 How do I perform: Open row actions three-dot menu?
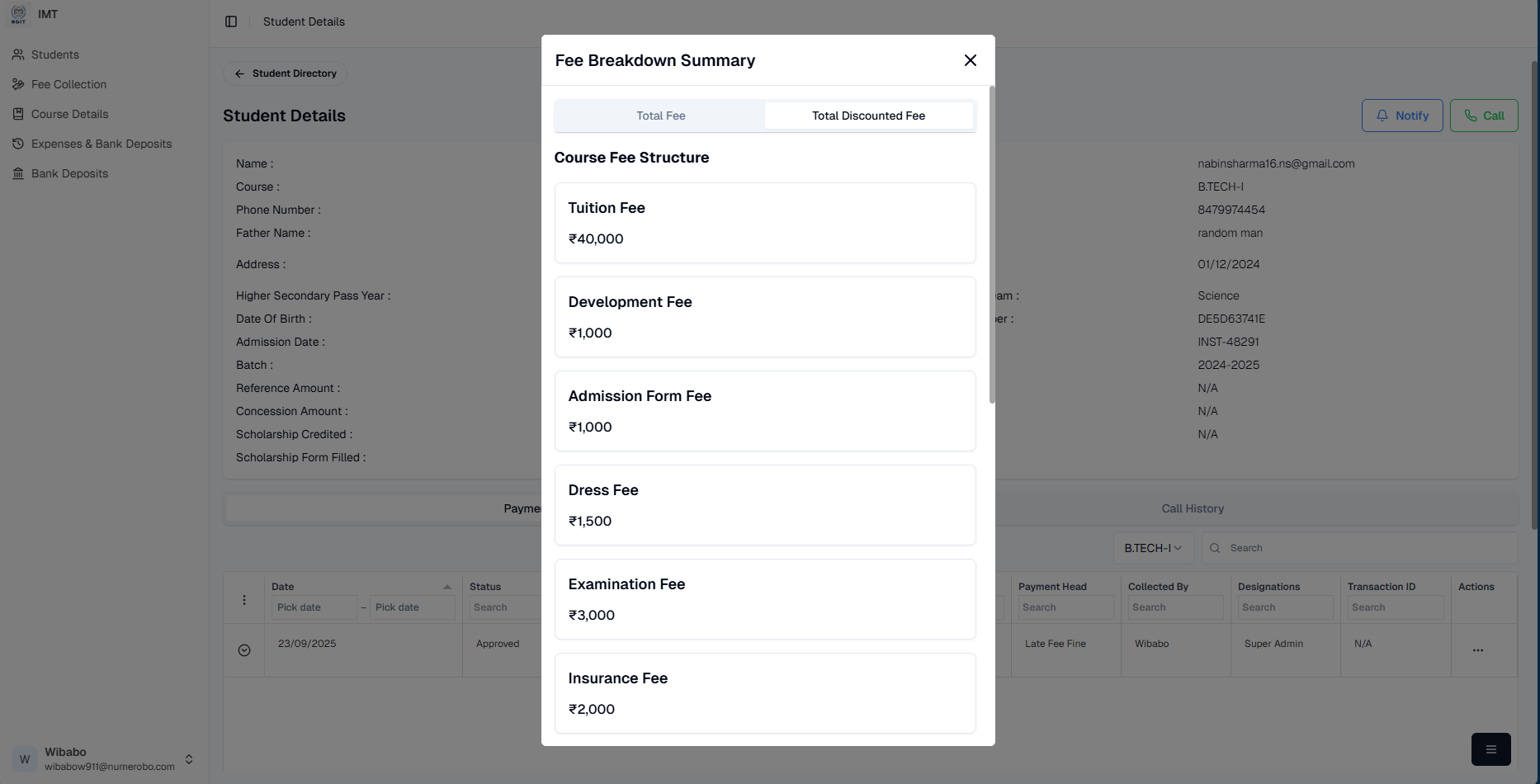1477,650
